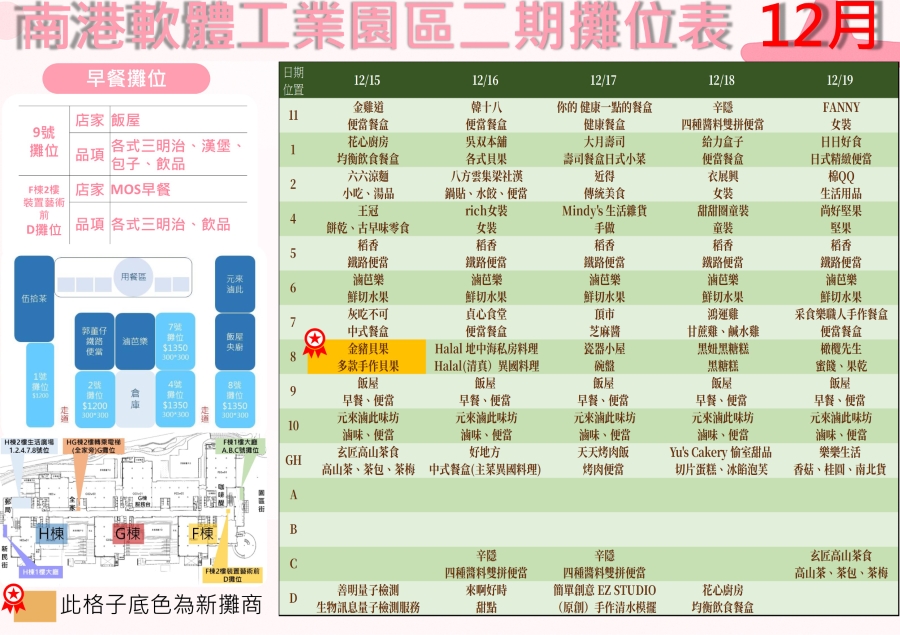The image size is (900, 635).
Task: Select the 12/19 date column header
Action: (x=840, y=80)
